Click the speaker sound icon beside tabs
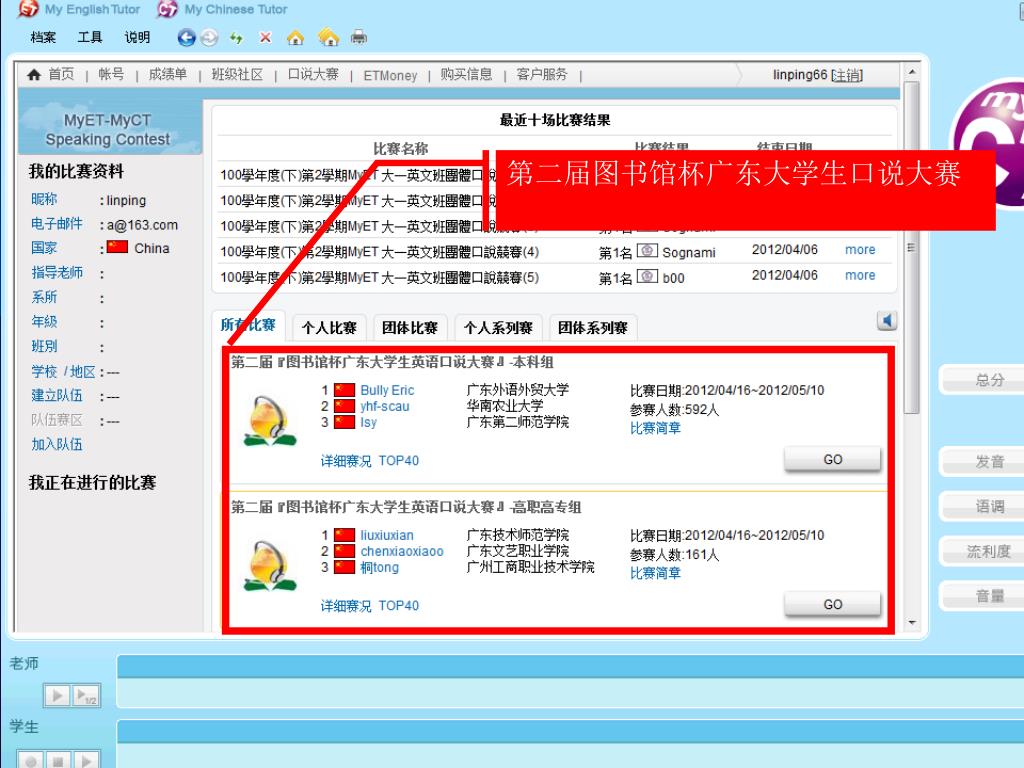Viewport: 1024px width, 768px height. pos(886,321)
